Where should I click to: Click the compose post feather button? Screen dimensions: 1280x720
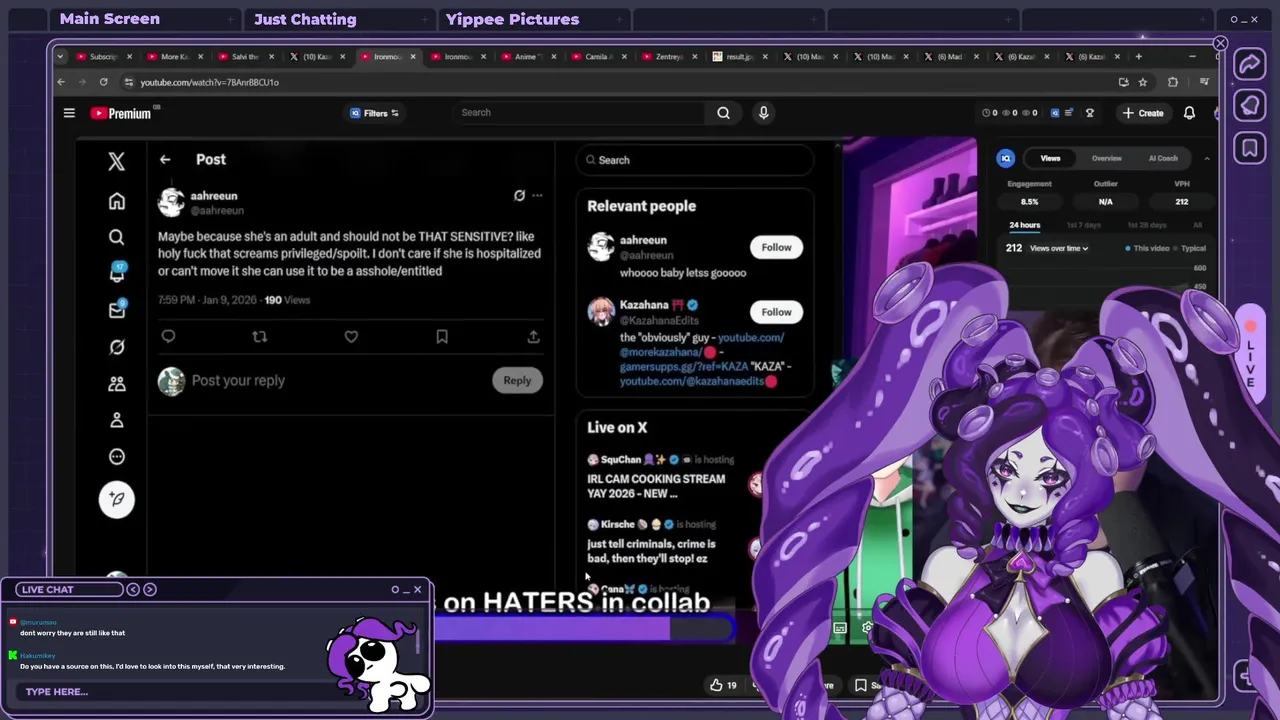click(x=116, y=499)
